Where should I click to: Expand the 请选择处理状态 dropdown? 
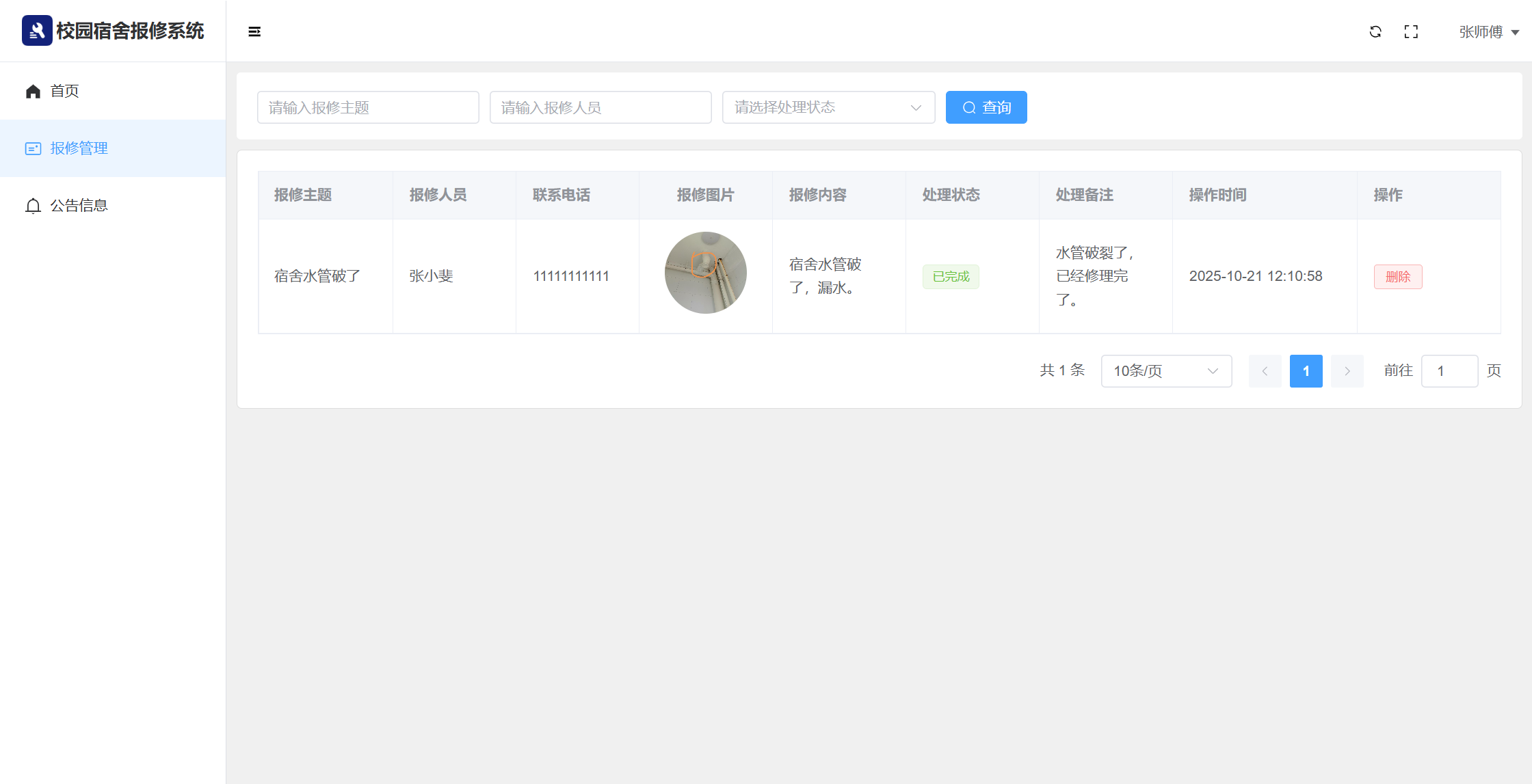[828, 107]
